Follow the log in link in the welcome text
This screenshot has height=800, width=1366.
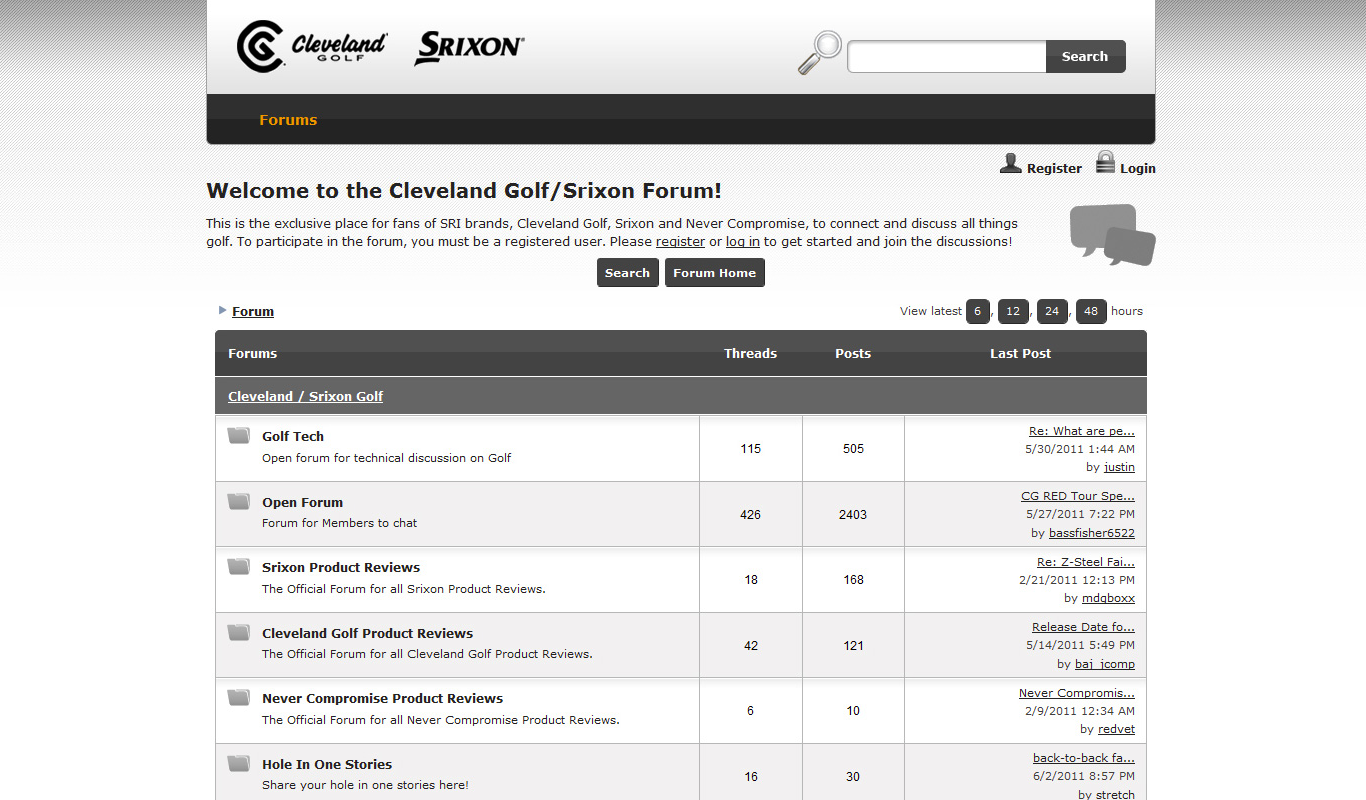point(742,241)
